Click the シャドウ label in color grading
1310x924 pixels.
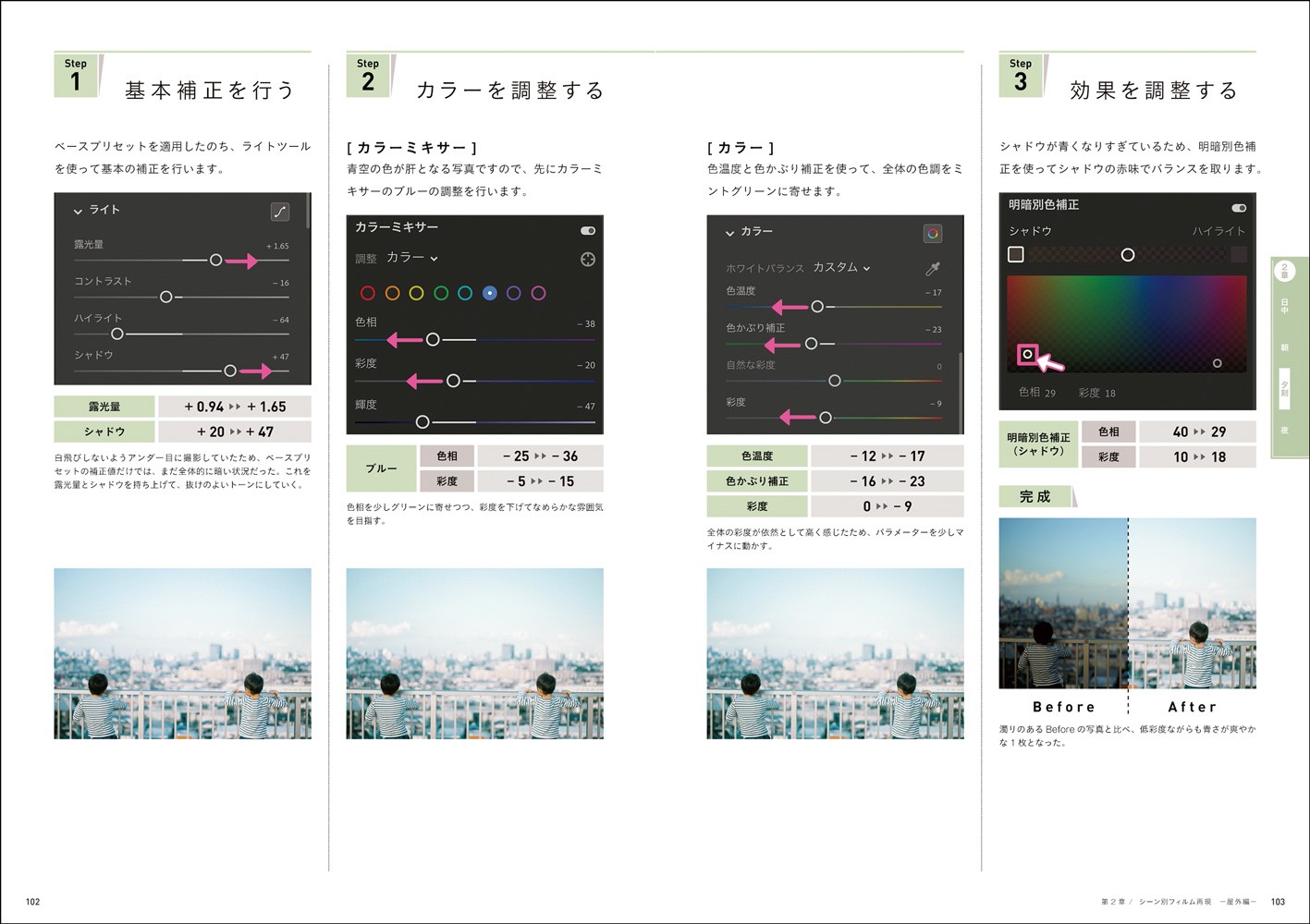click(x=1030, y=231)
